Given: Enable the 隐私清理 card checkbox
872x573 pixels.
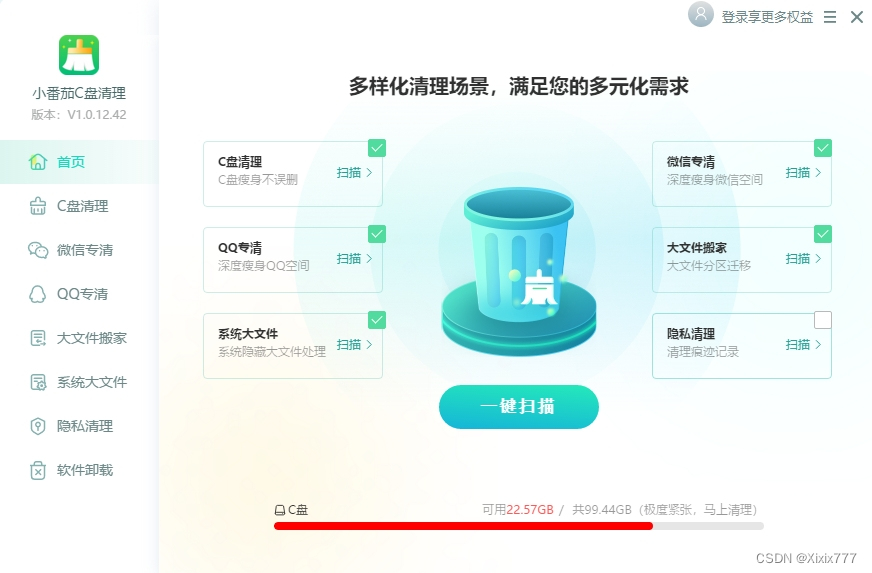Looking at the screenshot, I should click(823, 320).
